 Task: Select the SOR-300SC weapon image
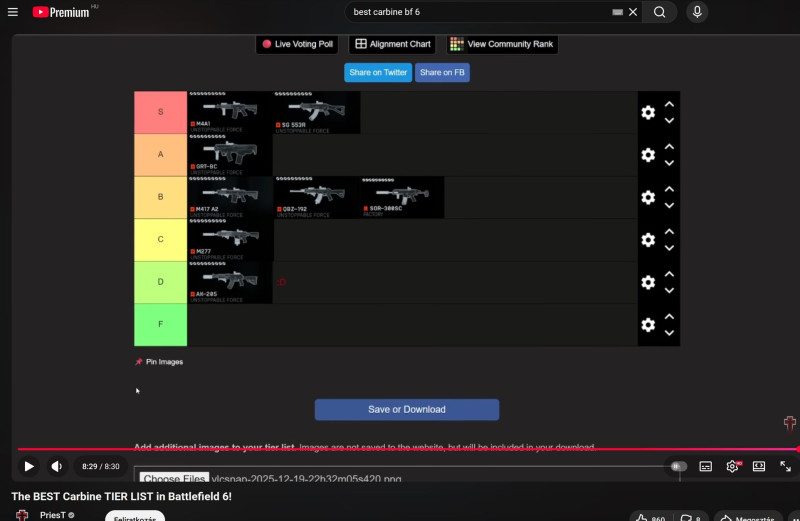[x=403, y=197]
